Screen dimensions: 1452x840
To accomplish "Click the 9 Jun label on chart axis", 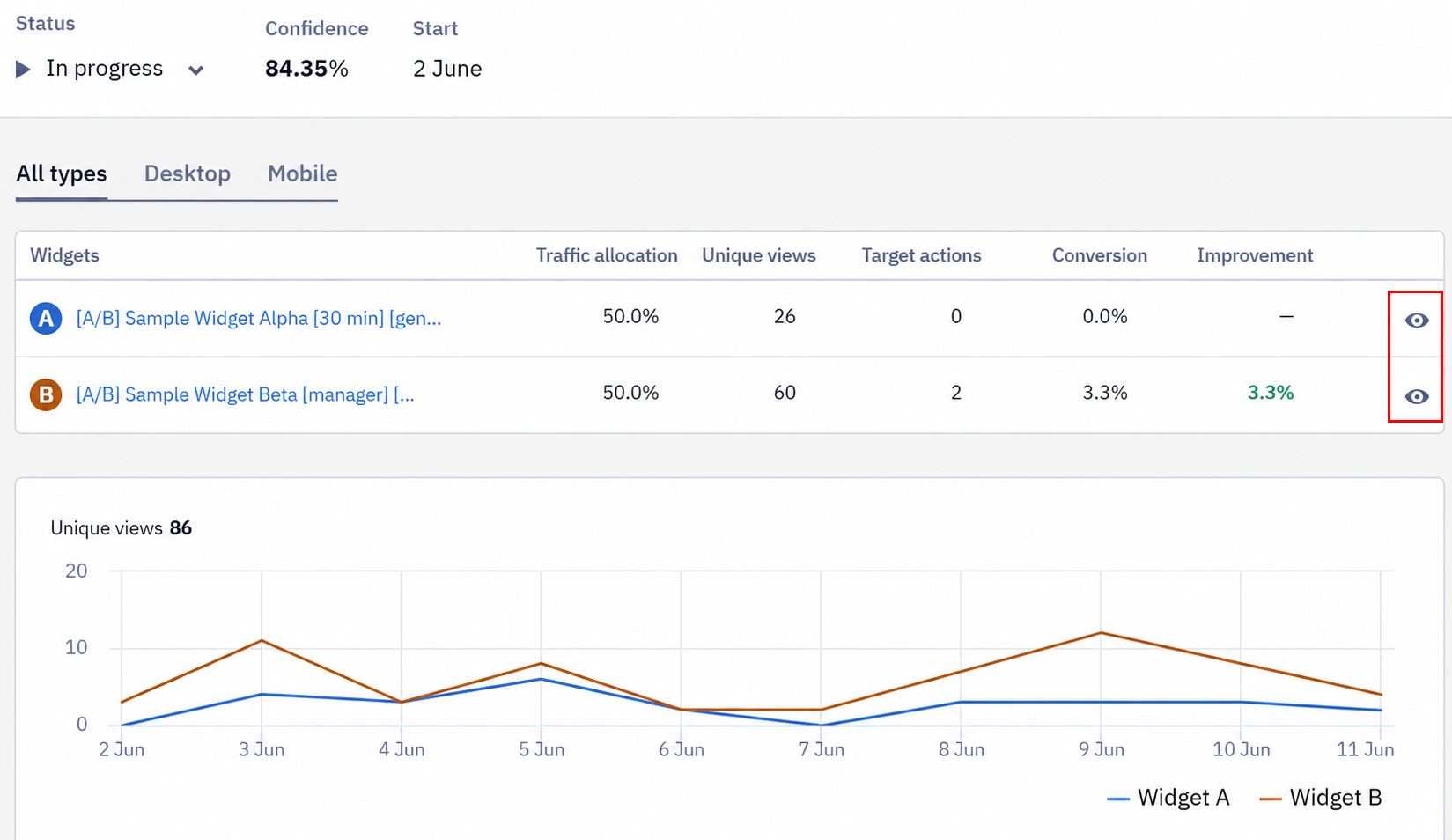I will [1102, 749].
